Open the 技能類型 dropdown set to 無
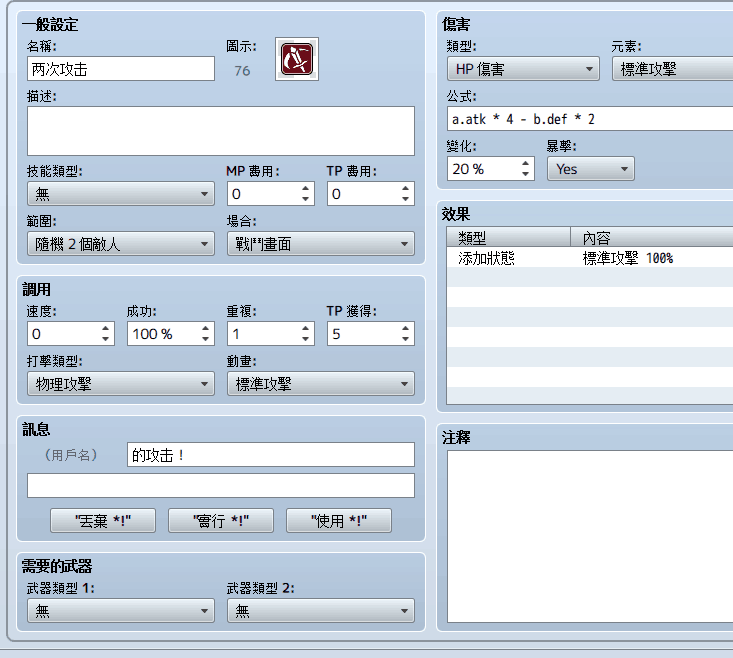Screen dimensions: 733x658 [x=121, y=193]
